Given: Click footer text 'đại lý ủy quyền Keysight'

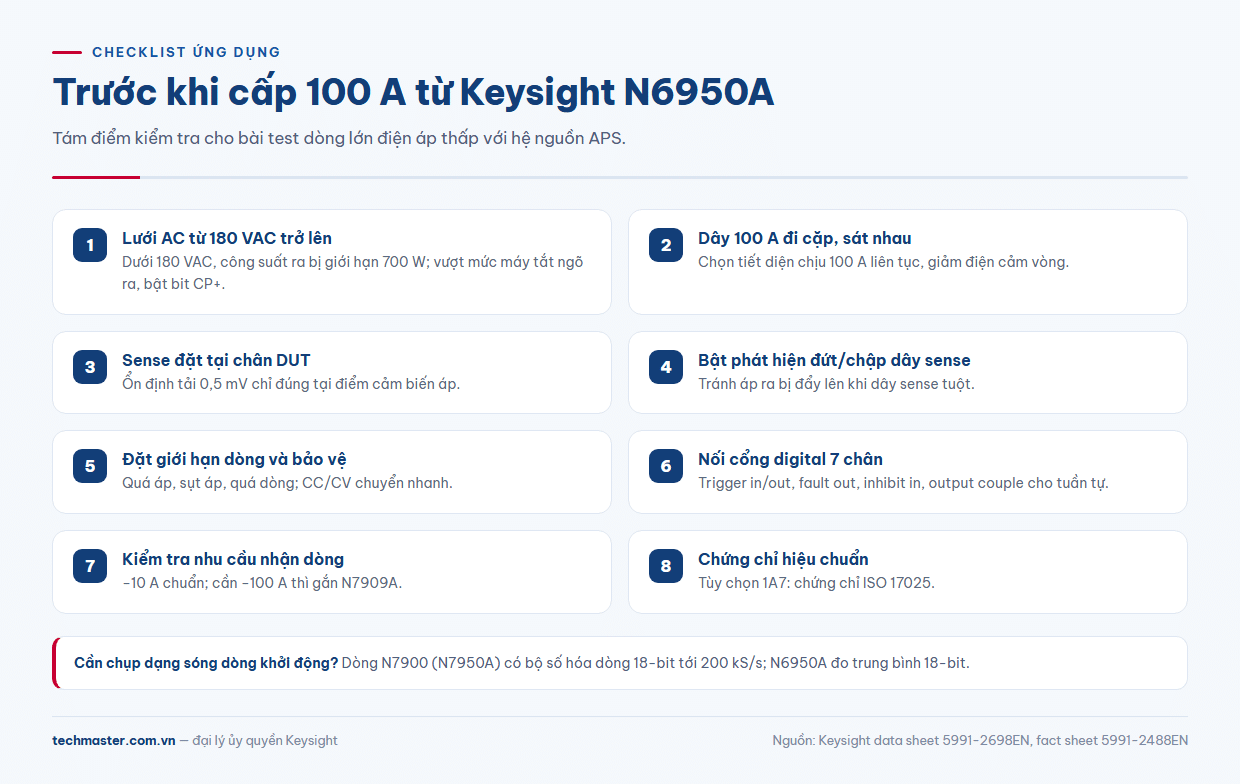Looking at the screenshot, I should tap(265, 741).
